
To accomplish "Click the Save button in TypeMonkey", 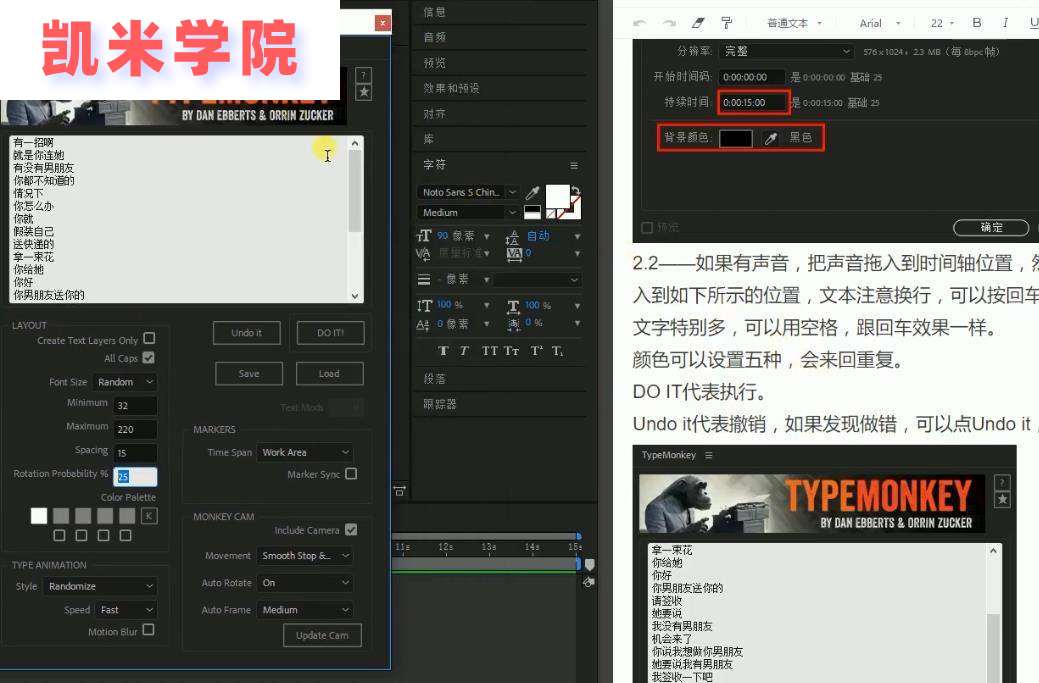I will tap(249, 374).
